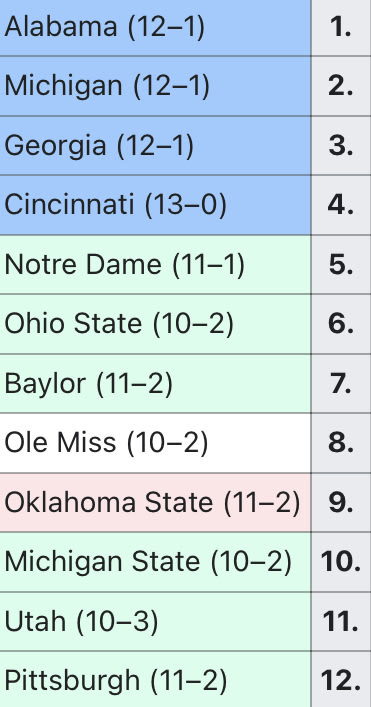Select the Georgia (12–1) entry
Image resolution: width=371 pixels, height=707 pixels.
click(x=155, y=146)
